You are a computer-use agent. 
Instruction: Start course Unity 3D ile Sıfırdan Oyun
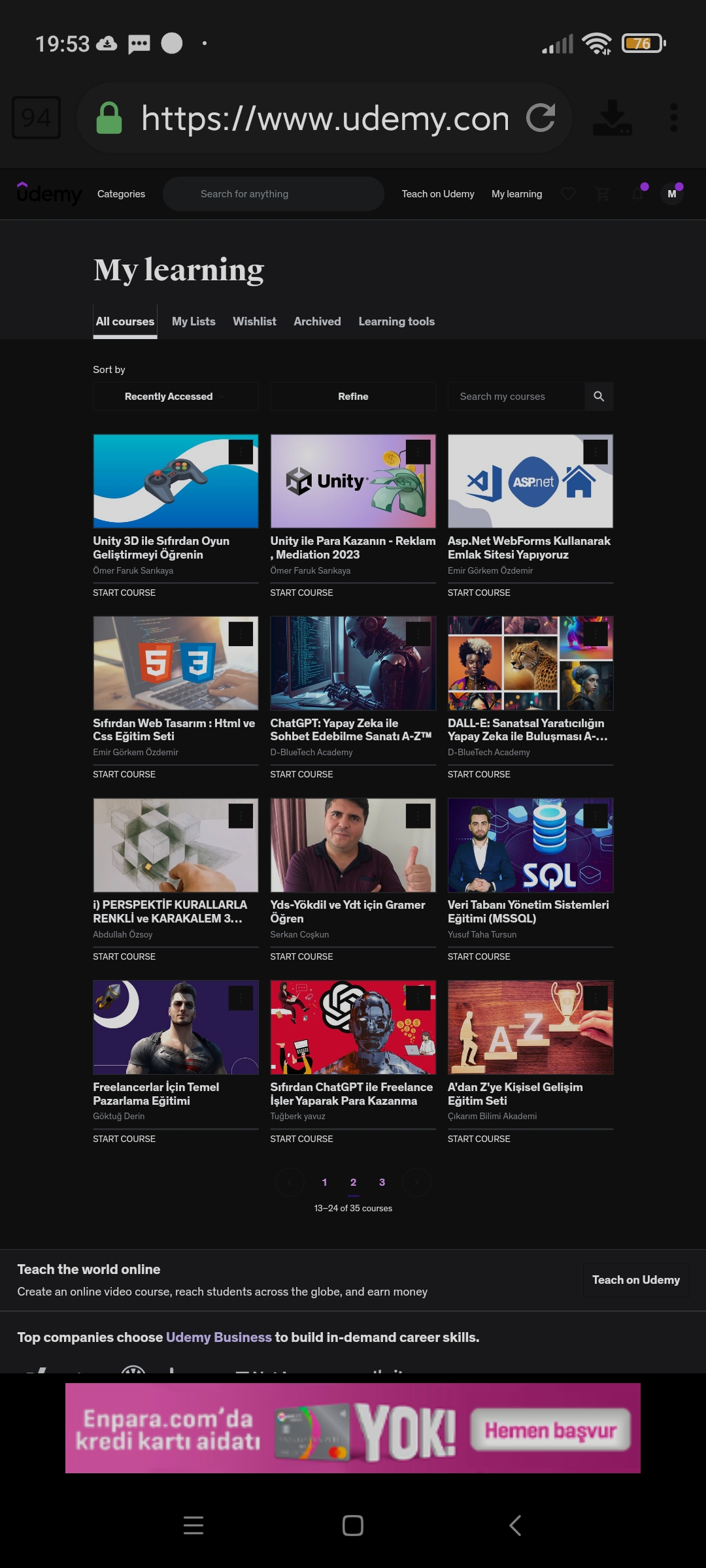tap(124, 593)
